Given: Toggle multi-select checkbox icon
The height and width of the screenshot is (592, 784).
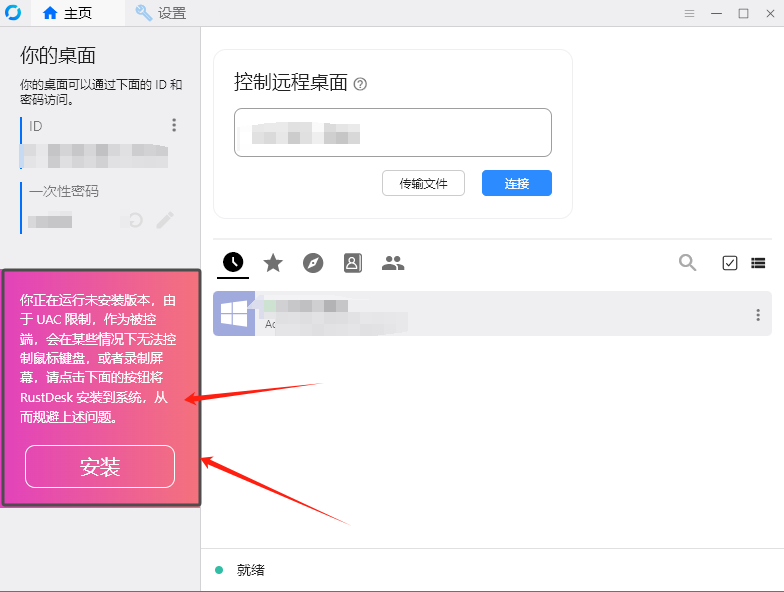Looking at the screenshot, I should (x=730, y=263).
